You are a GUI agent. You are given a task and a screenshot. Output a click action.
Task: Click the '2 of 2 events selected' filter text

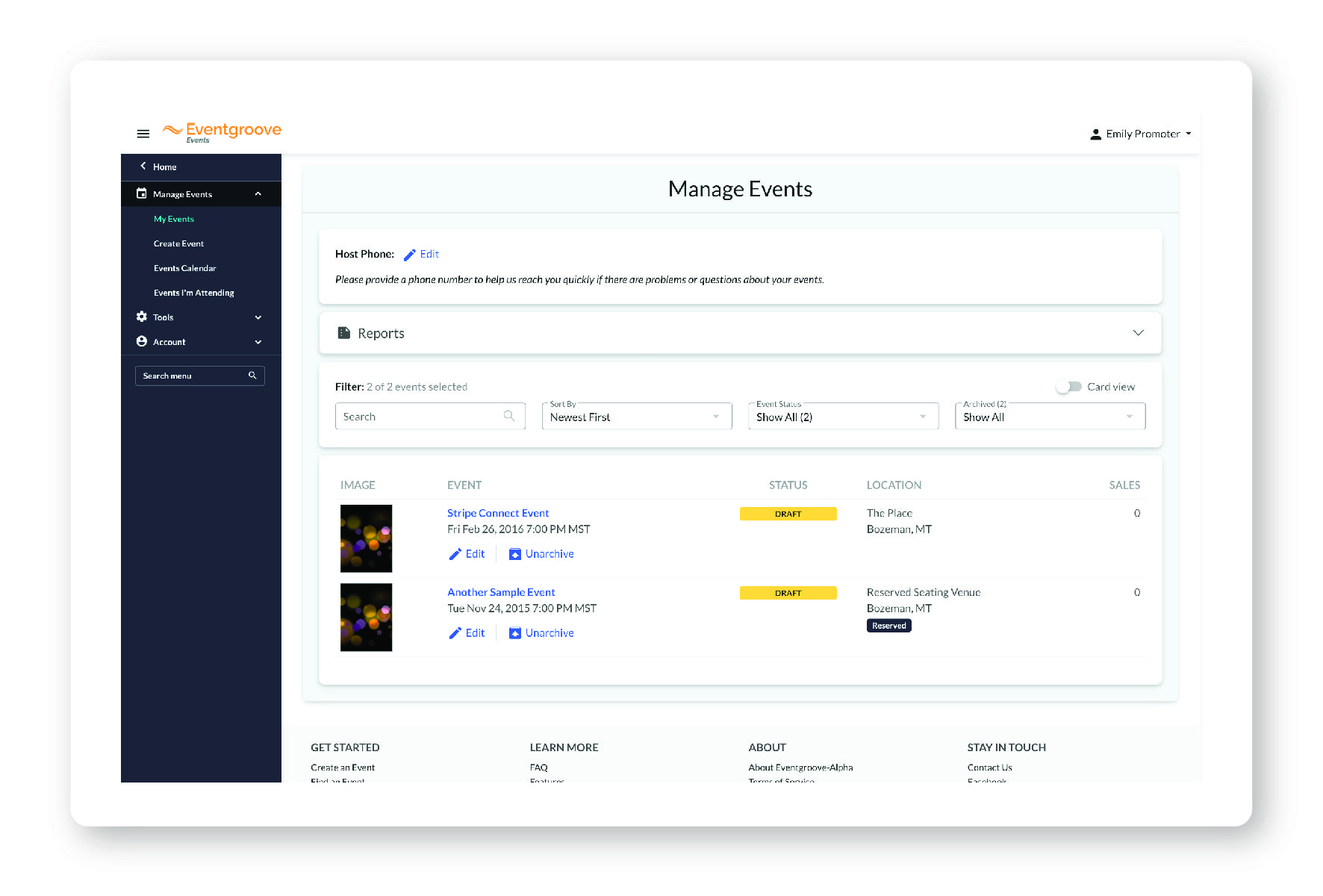pos(417,387)
